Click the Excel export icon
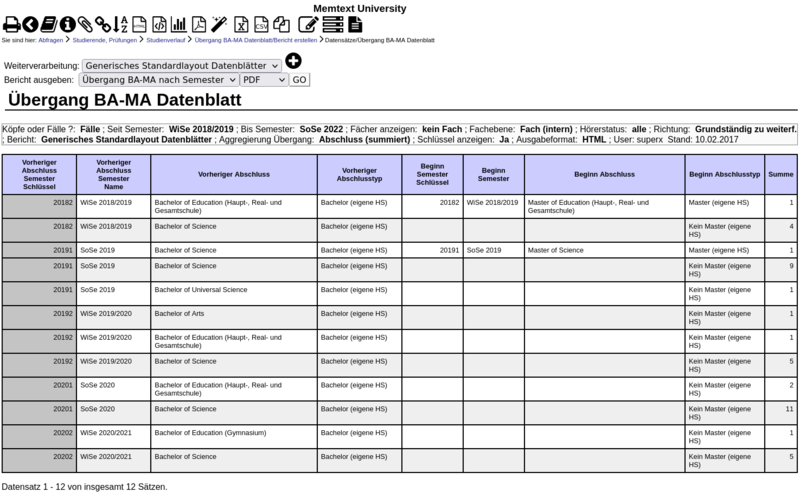The image size is (800, 492). [241, 24]
